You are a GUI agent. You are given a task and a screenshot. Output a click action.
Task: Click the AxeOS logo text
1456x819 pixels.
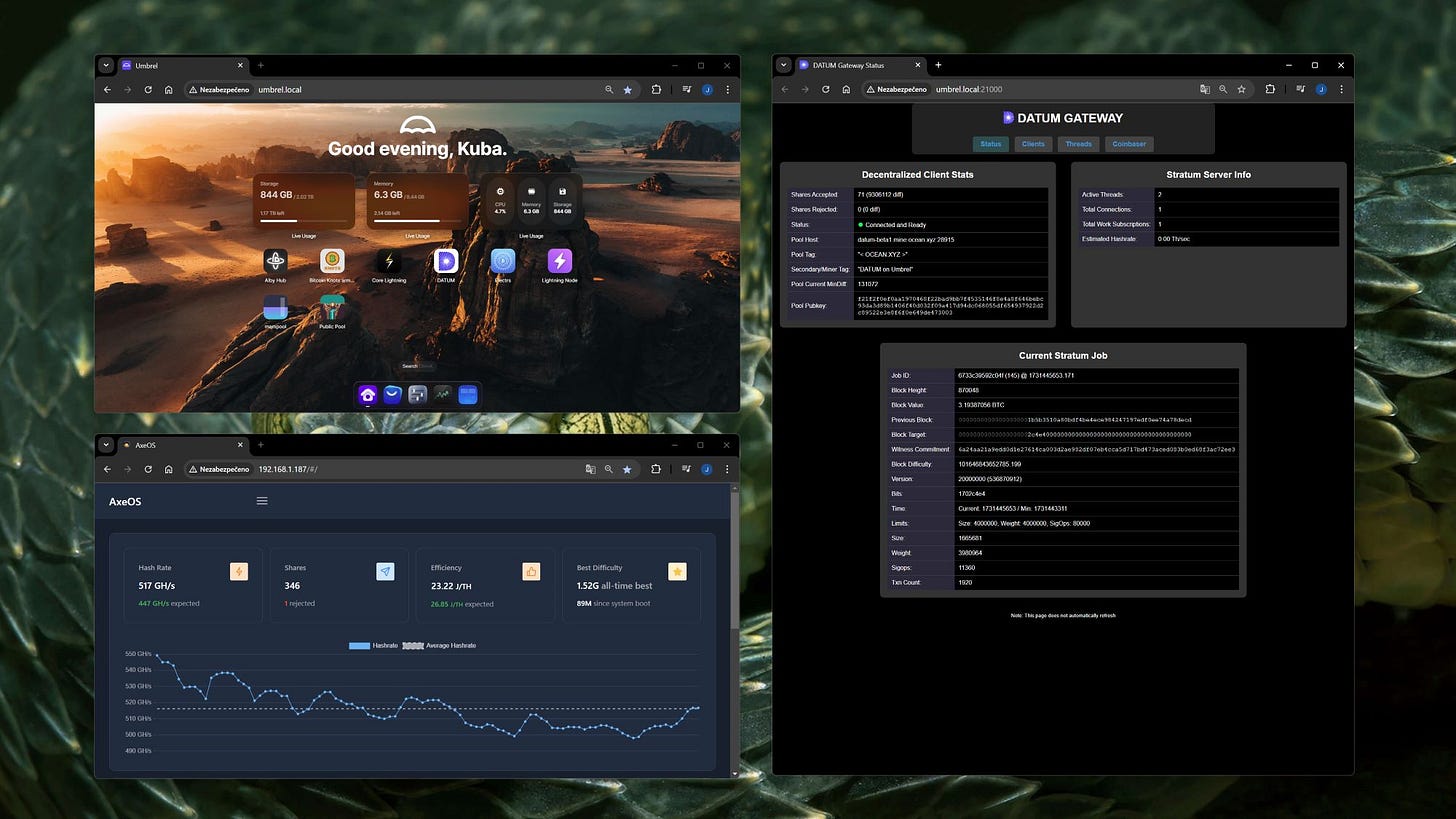125,501
